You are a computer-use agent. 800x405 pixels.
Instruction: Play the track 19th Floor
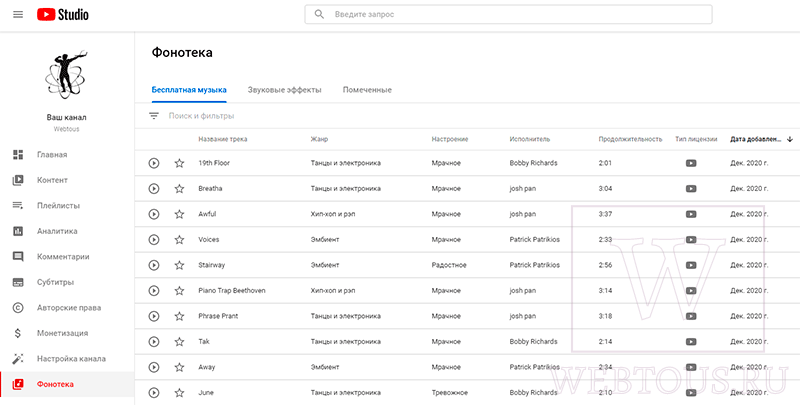click(154, 163)
